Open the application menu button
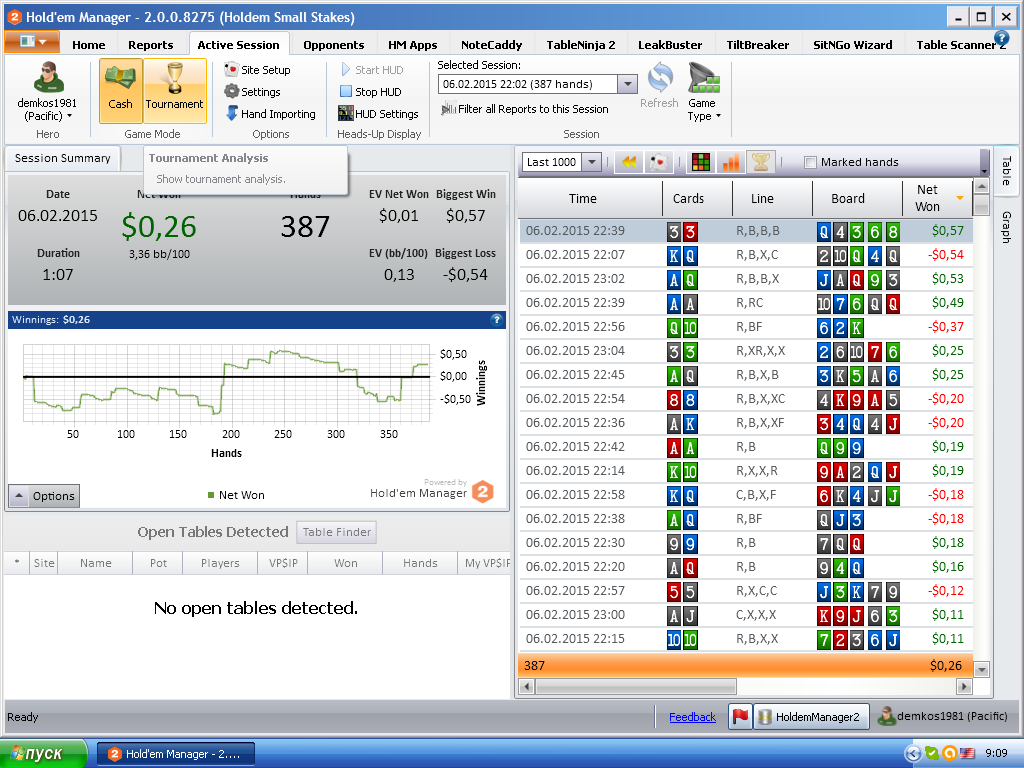The width and height of the screenshot is (1024, 768). pyautogui.click(x=32, y=42)
